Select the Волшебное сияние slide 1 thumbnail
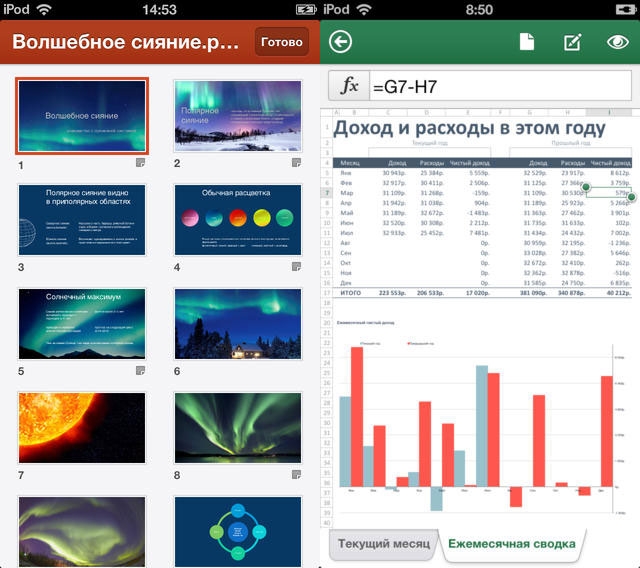640x568 pixels. [x=82, y=116]
